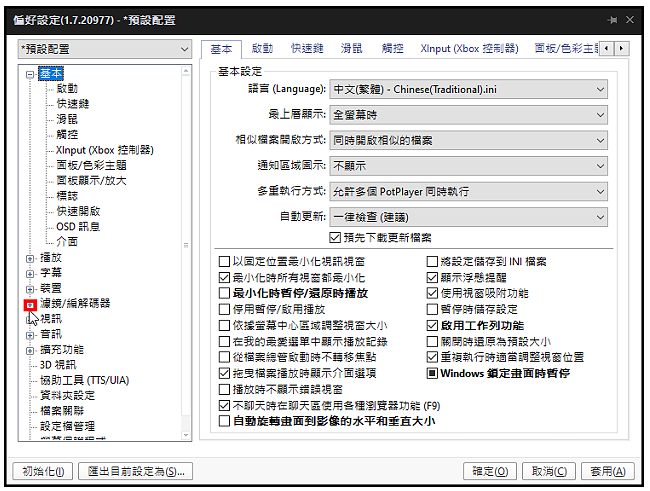This screenshot has width=650, height=491.
Task: Select 協助工具 (TTS/UIA) in the tree
Action: click(x=85, y=380)
